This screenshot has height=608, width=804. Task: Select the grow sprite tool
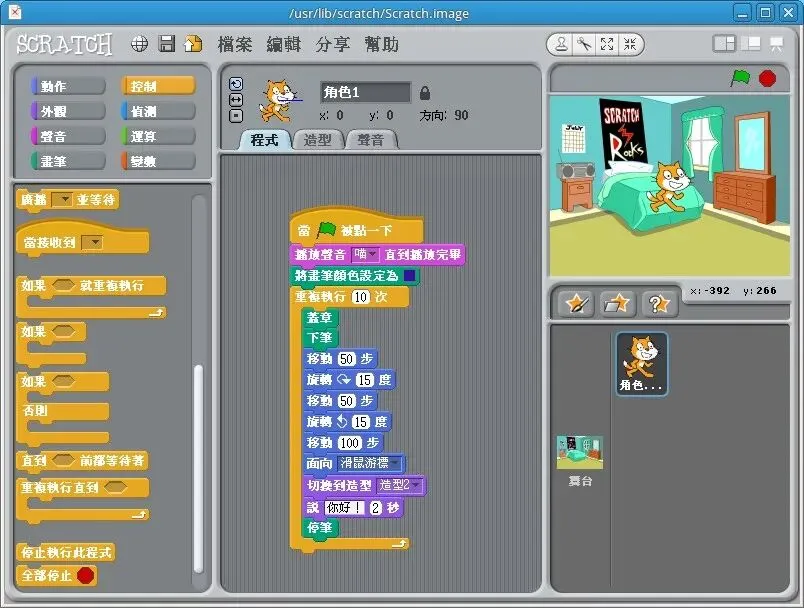point(607,45)
